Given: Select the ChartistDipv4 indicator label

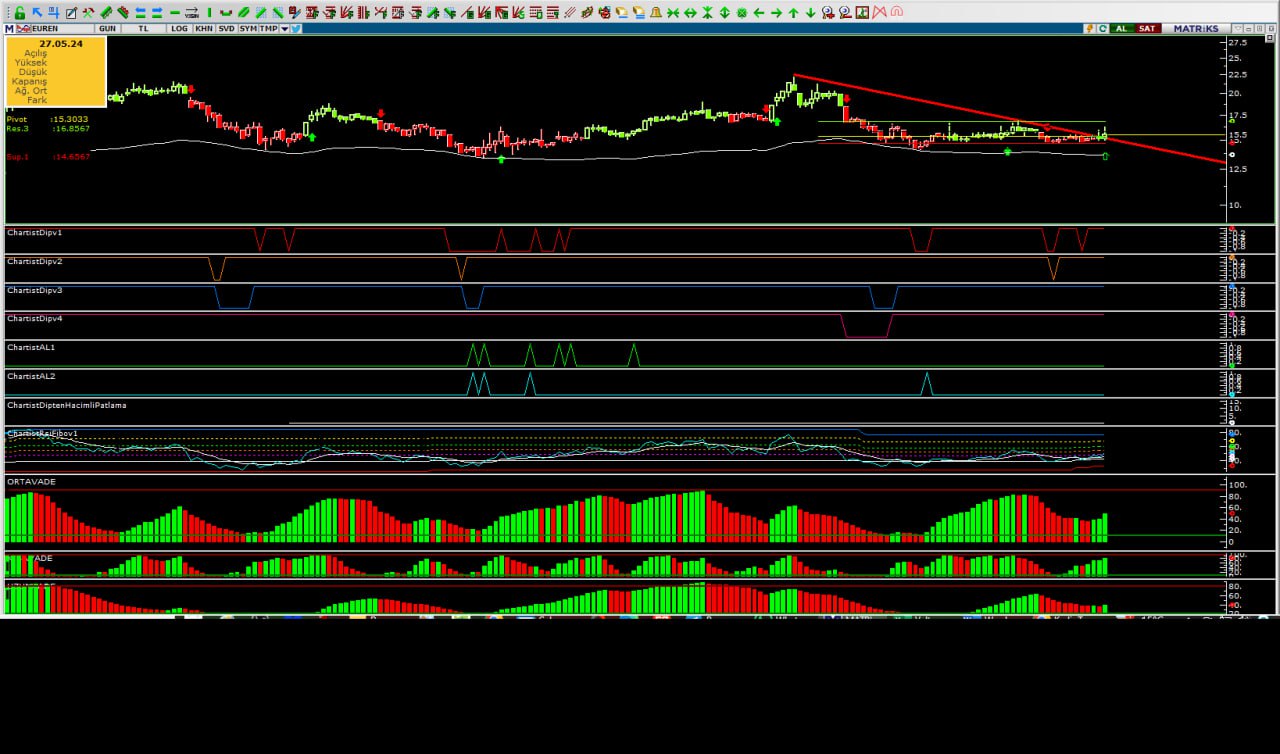Looking at the screenshot, I should [x=34, y=318].
